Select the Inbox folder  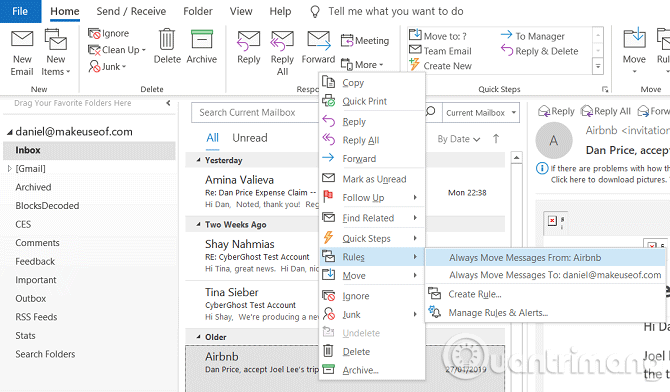pos(89,150)
